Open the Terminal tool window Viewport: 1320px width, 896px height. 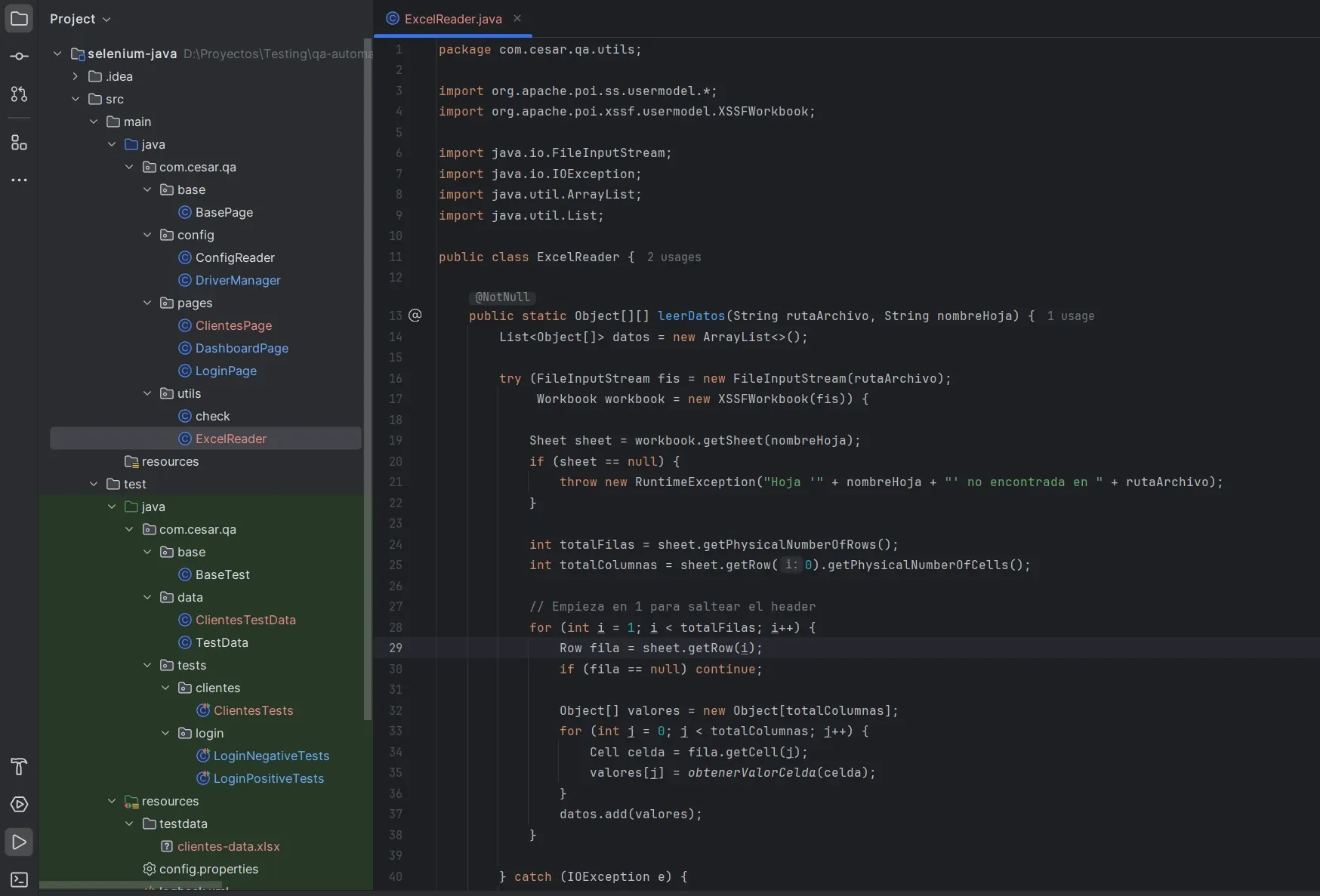tap(19, 880)
